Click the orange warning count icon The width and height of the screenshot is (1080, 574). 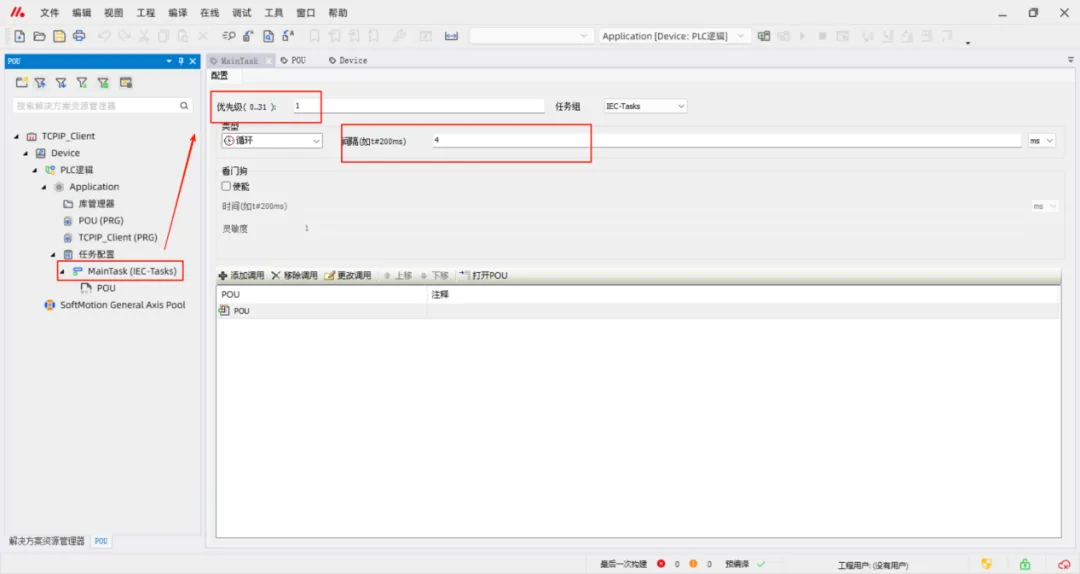(693, 564)
